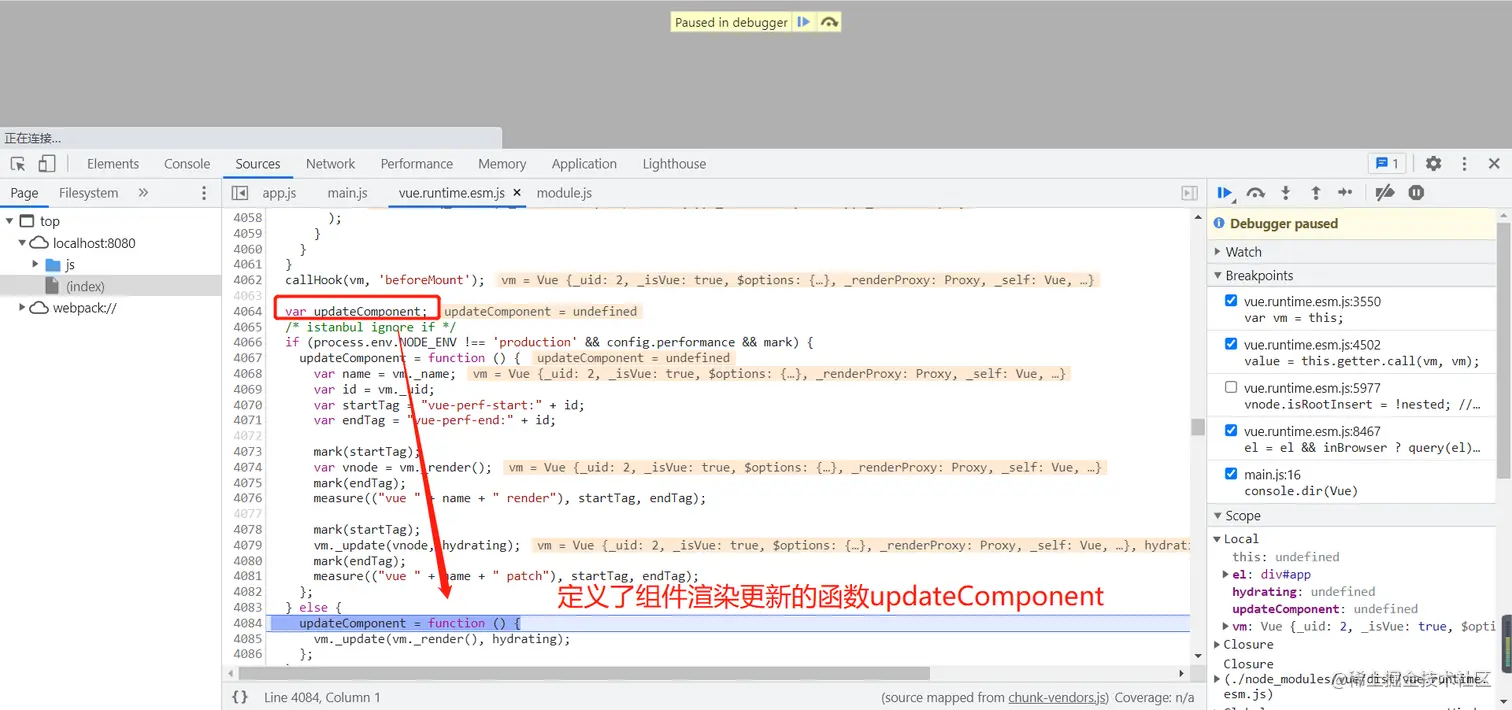This screenshot has width=1512, height=710.
Task: Open the Memory tab
Action: [x=502, y=164]
